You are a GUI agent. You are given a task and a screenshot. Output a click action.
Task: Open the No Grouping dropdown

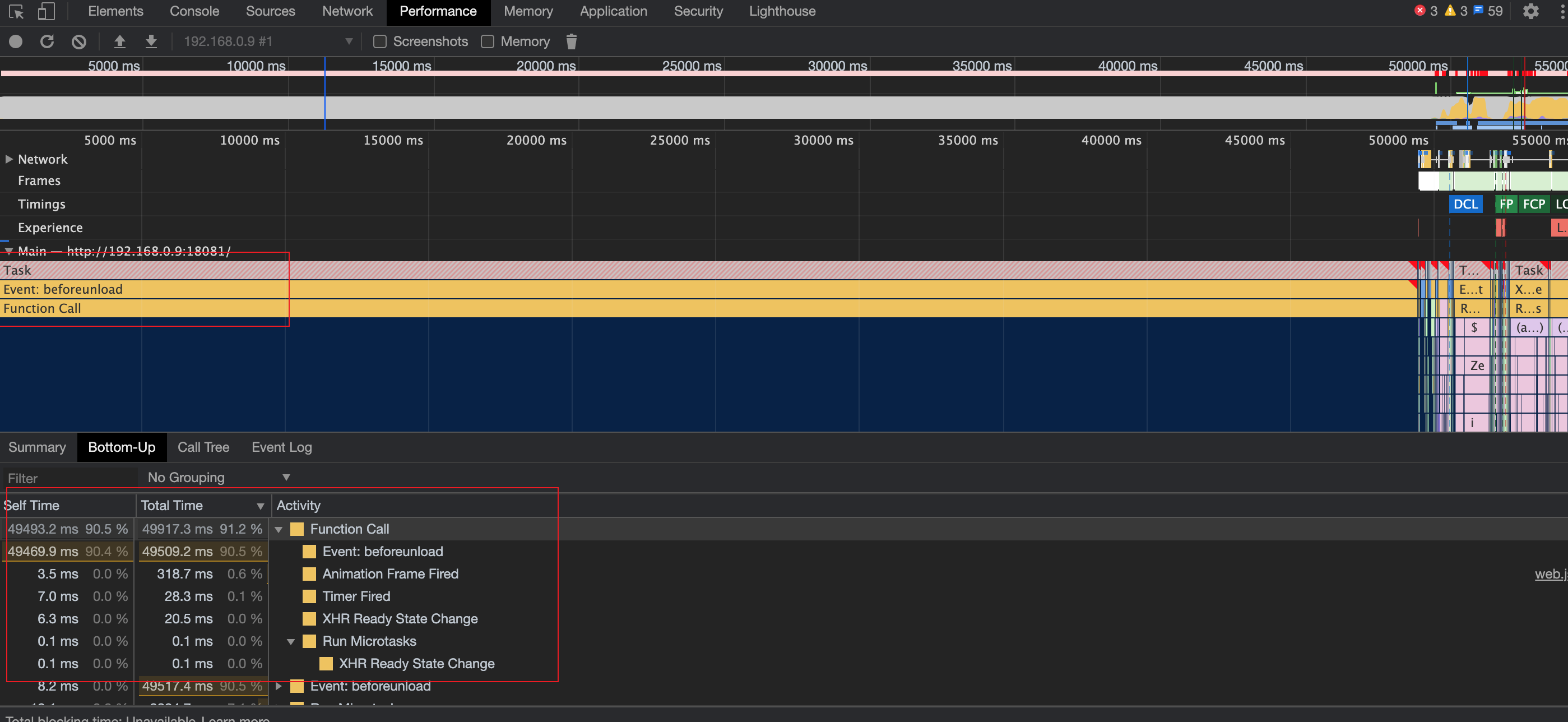tap(219, 477)
